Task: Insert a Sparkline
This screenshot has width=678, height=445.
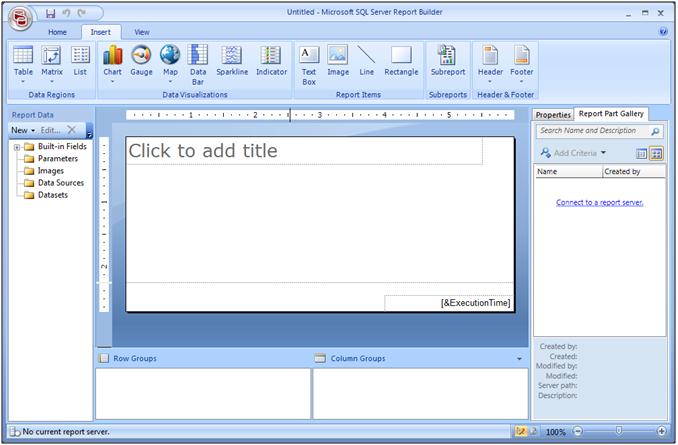Action: coord(232,61)
